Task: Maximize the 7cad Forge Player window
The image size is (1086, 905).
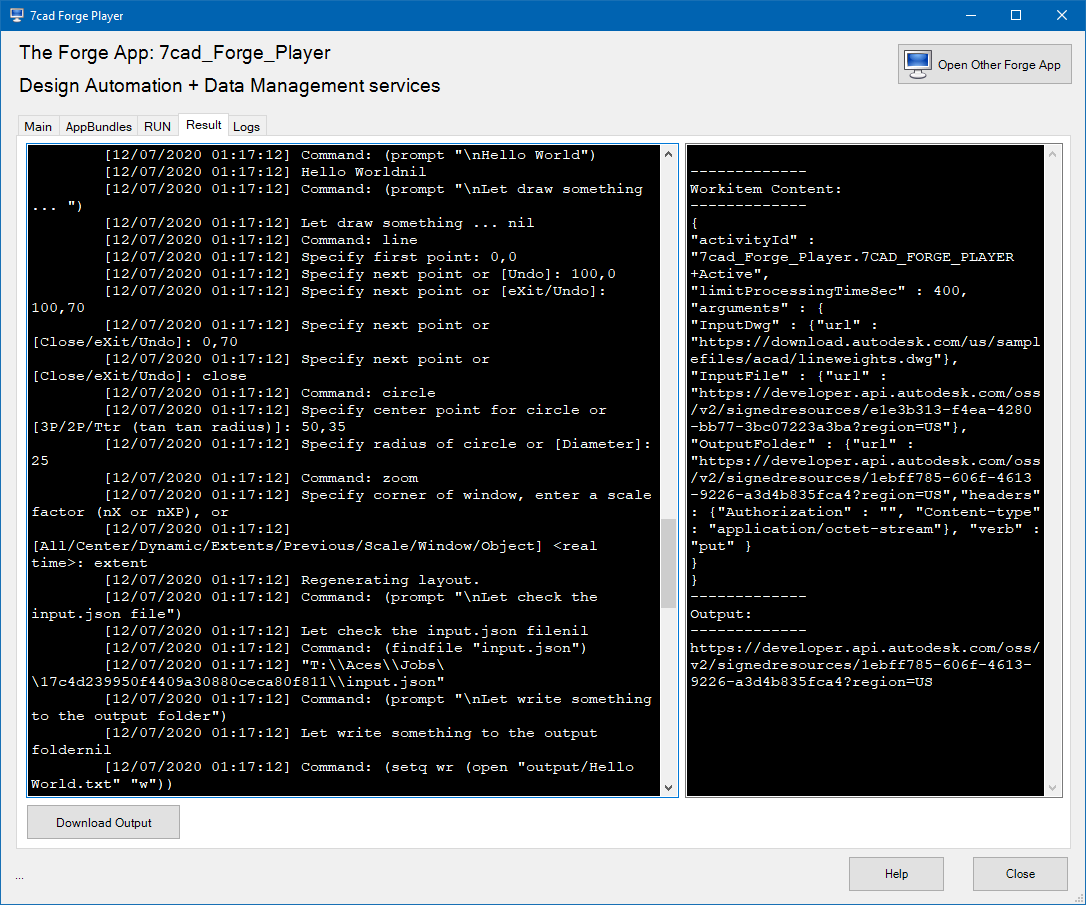Action: (1015, 16)
